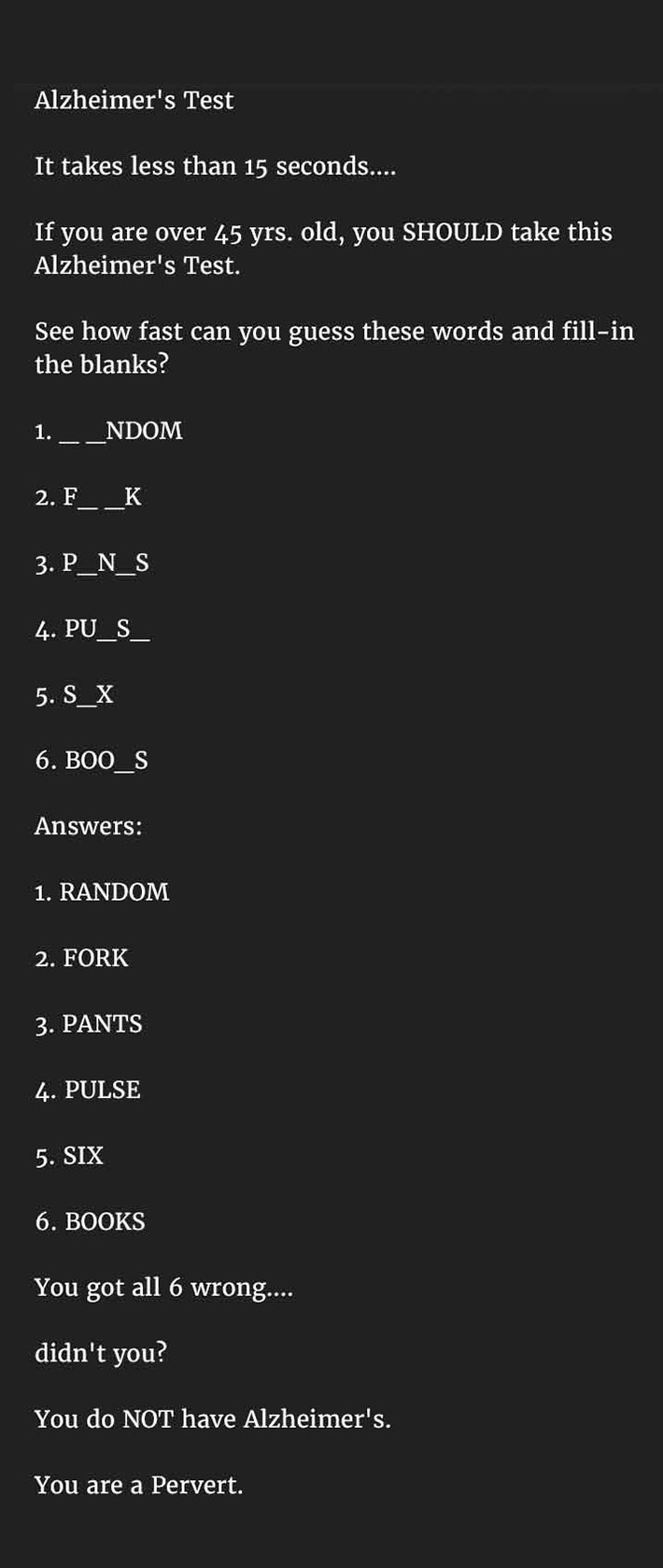Click the line "didn't you?"
The image size is (663, 1568).
[x=101, y=1353]
